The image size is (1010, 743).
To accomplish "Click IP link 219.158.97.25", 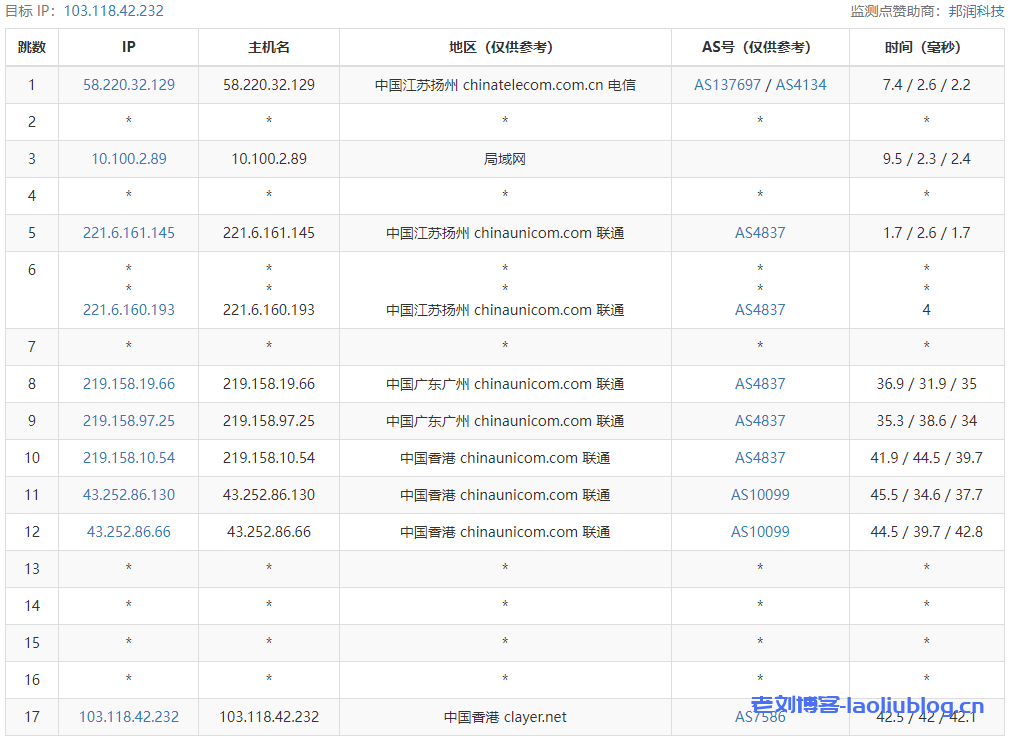I will tap(129, 421).
